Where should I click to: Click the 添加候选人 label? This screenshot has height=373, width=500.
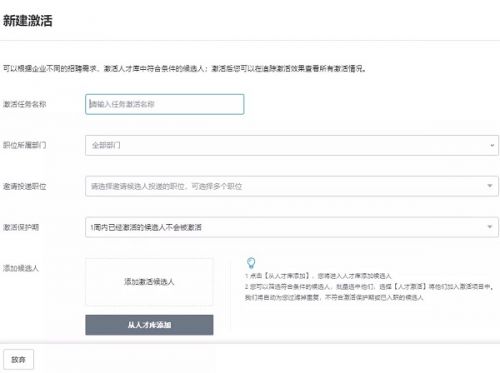(21, 268)
